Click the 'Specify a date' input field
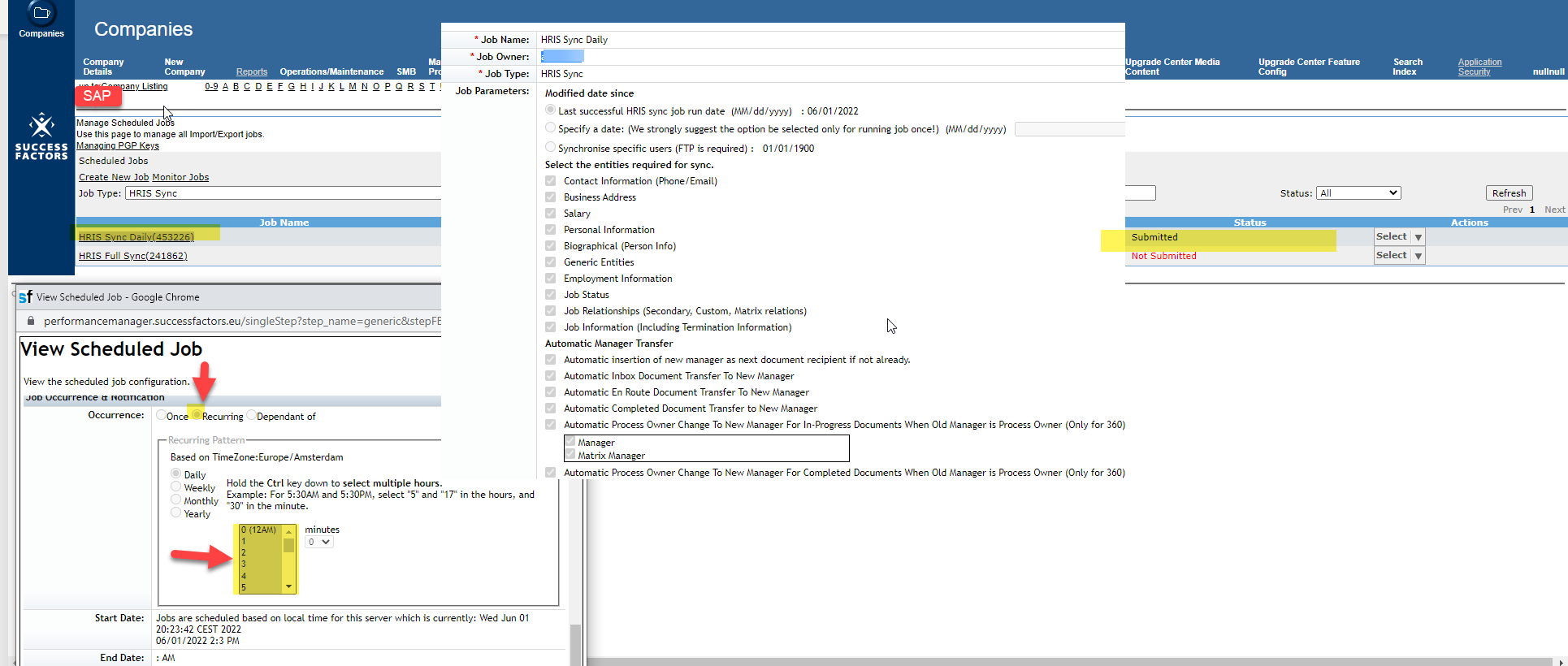 coord(1070,129)
